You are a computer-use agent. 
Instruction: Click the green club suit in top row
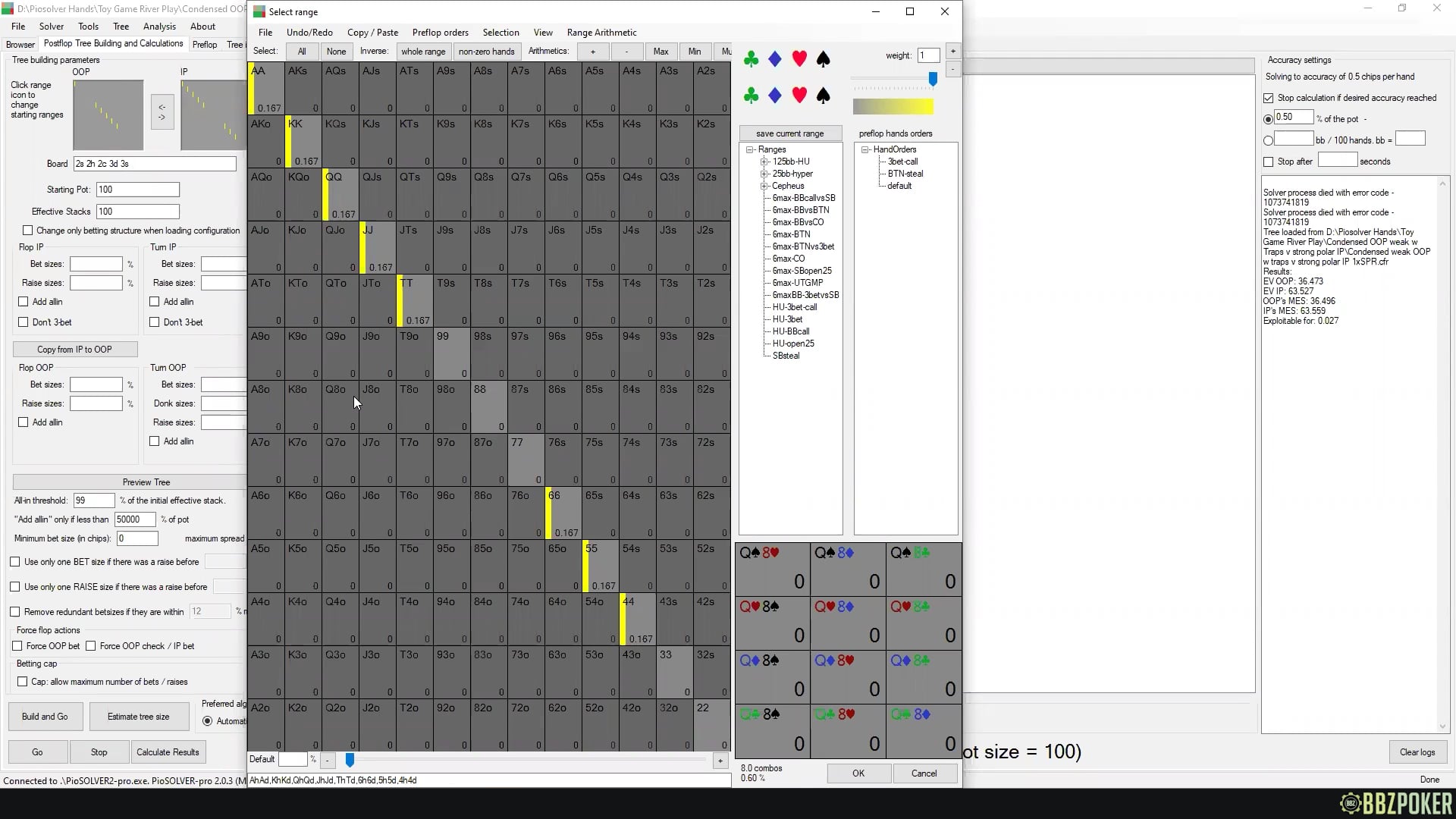(751, 59)
